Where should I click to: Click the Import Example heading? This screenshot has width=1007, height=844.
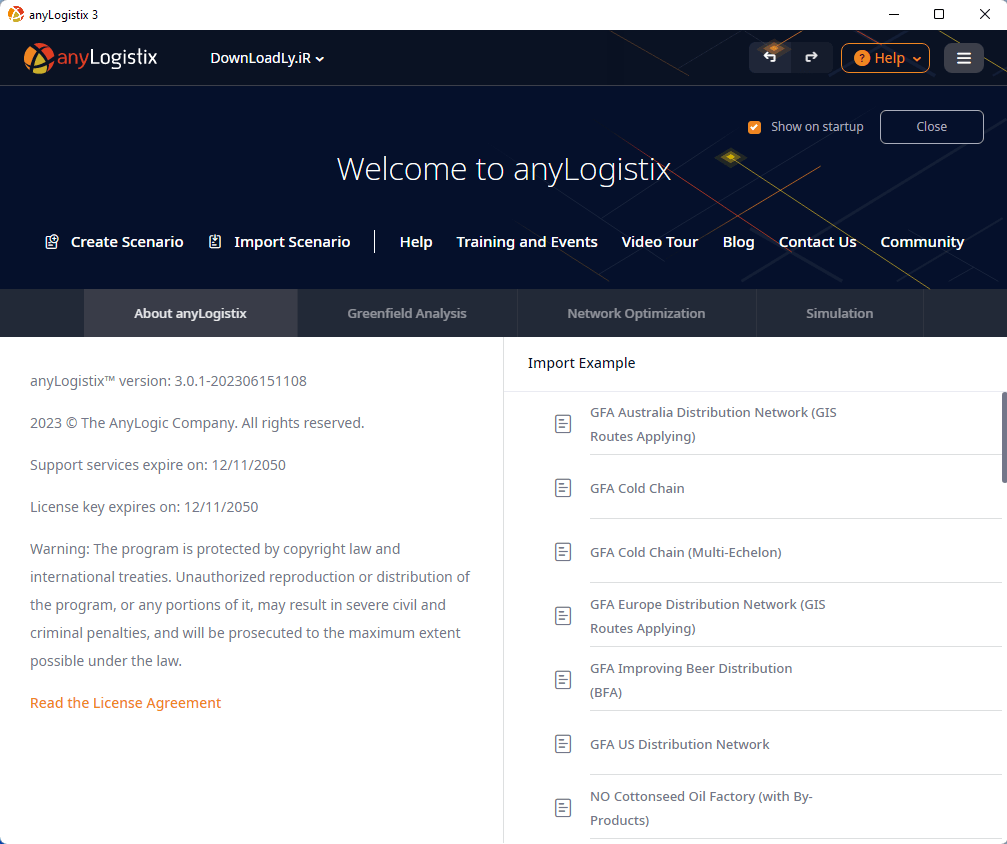pyautogui.click(x=581, y=363)
